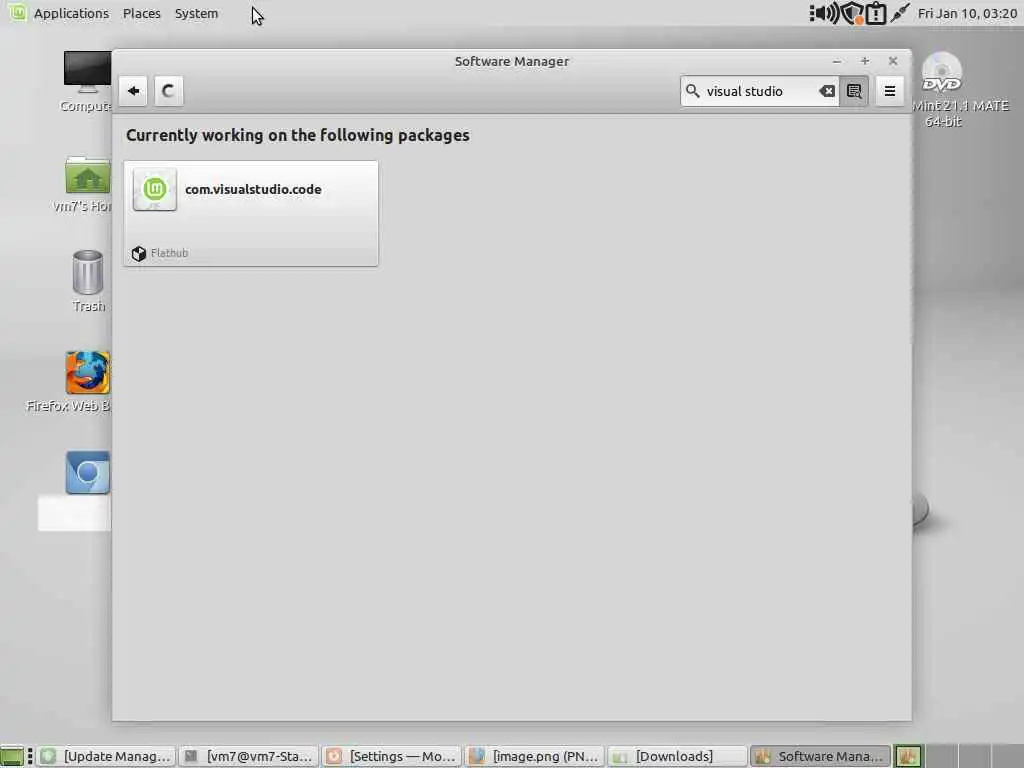Open the System menu
This screenshot has height=768, width=1024.
[x=197, y=13]
